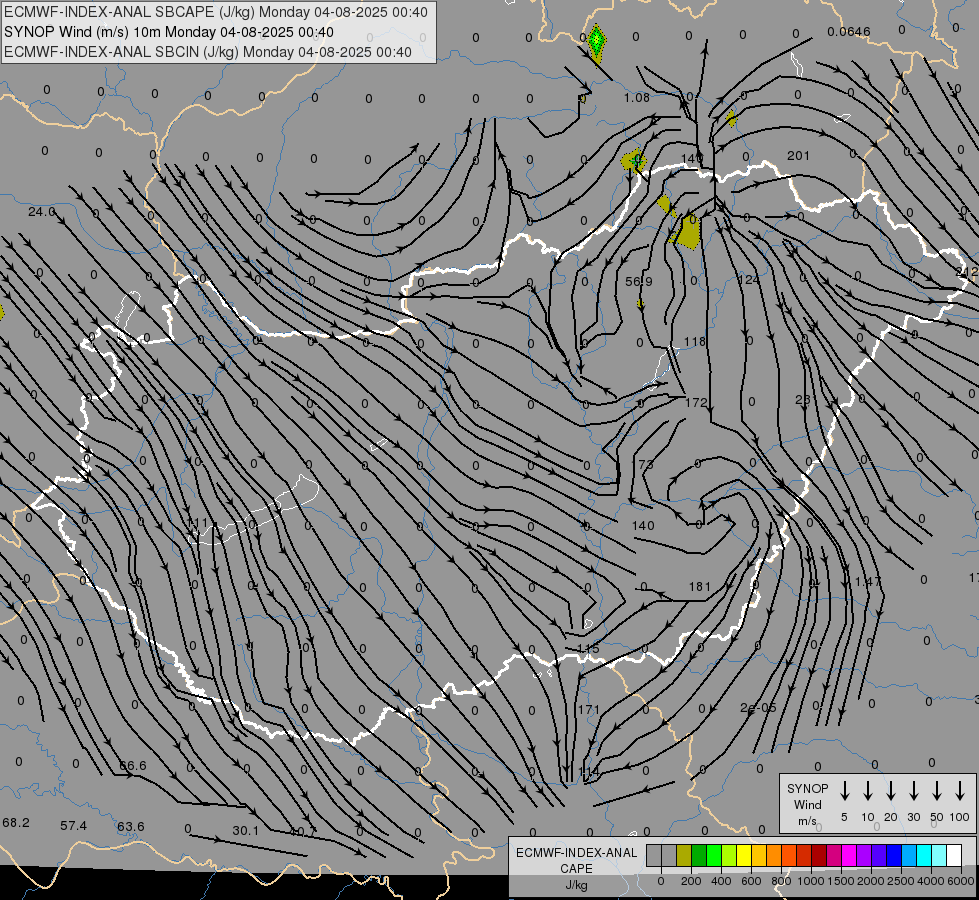Click the 1000 tick label on color scale

tap(810, 881)
